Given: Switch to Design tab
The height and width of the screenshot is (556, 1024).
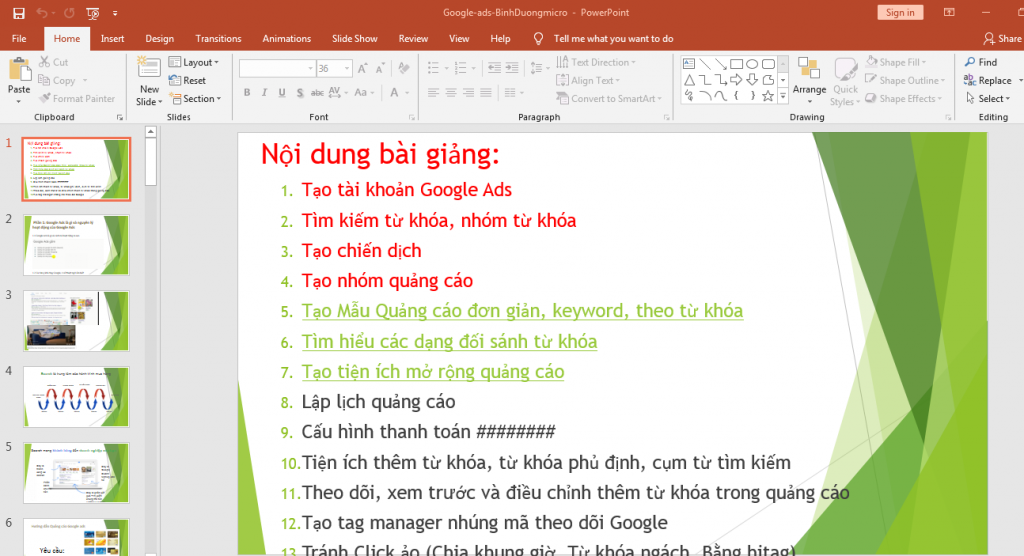Looking at the screenshot, I should 159,39.
